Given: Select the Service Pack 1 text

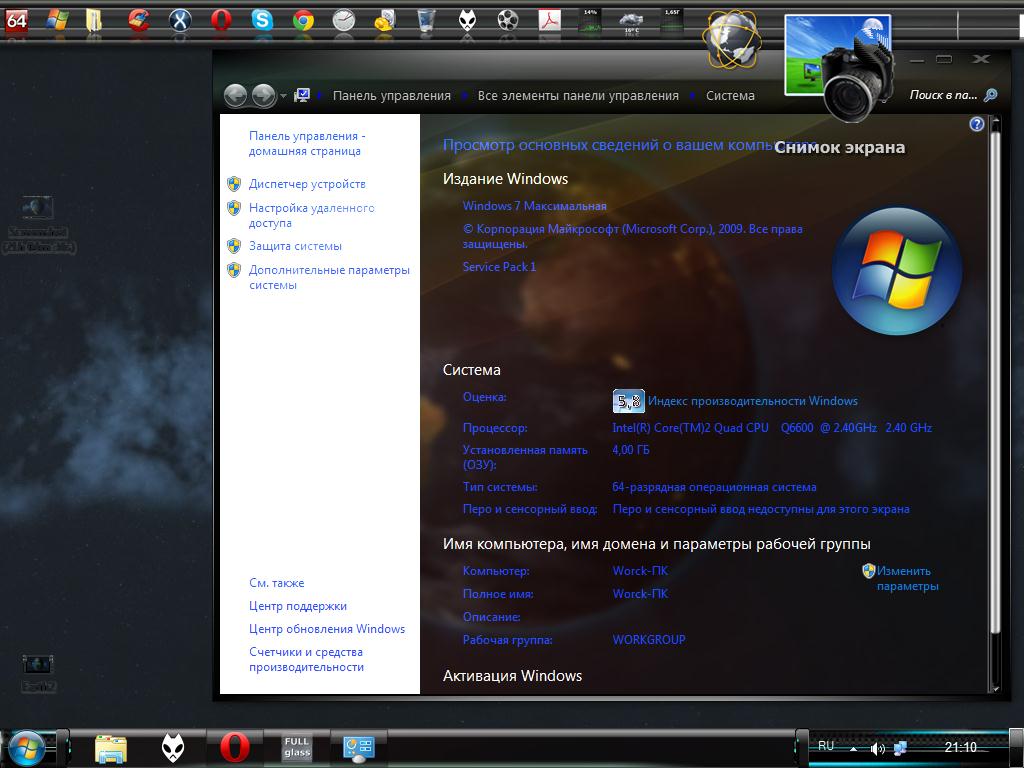Looking at the screenshot, I should point(500,266).
